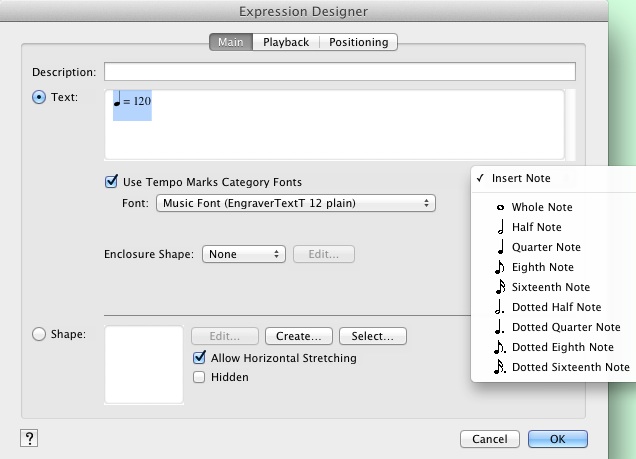The height and width of the screenshot is (459, 636).
Task: Select the Text radio button
Action: tap(39, 97)
